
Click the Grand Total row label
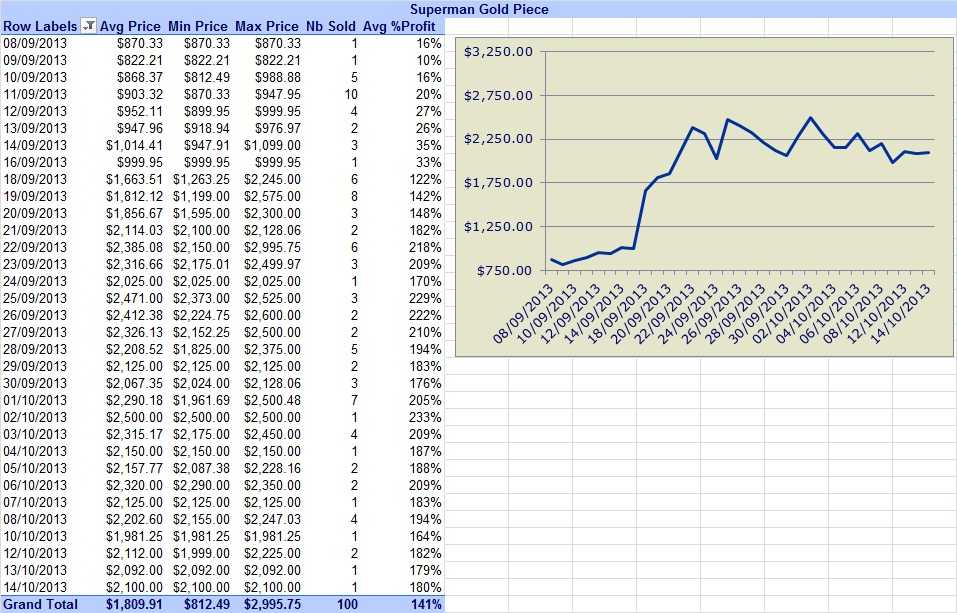tap(40, 604)
